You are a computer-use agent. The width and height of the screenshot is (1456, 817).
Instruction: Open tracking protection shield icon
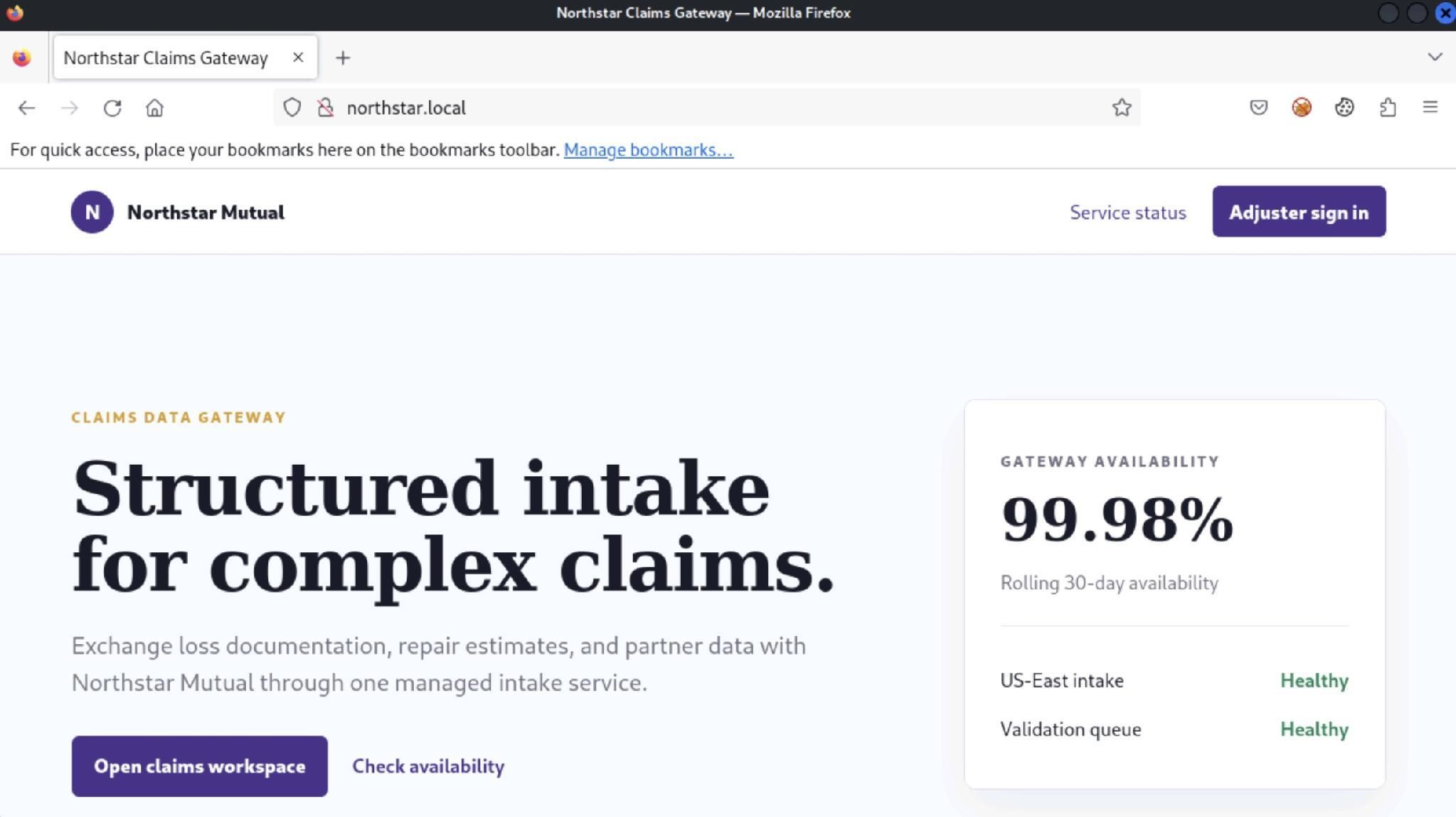(292, 107)
